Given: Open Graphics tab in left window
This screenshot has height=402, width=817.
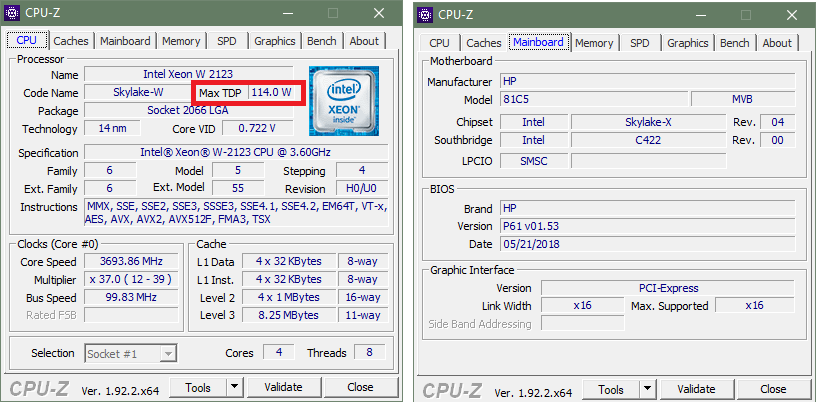Looking at the screenshot, I should (x=275, y=41).
